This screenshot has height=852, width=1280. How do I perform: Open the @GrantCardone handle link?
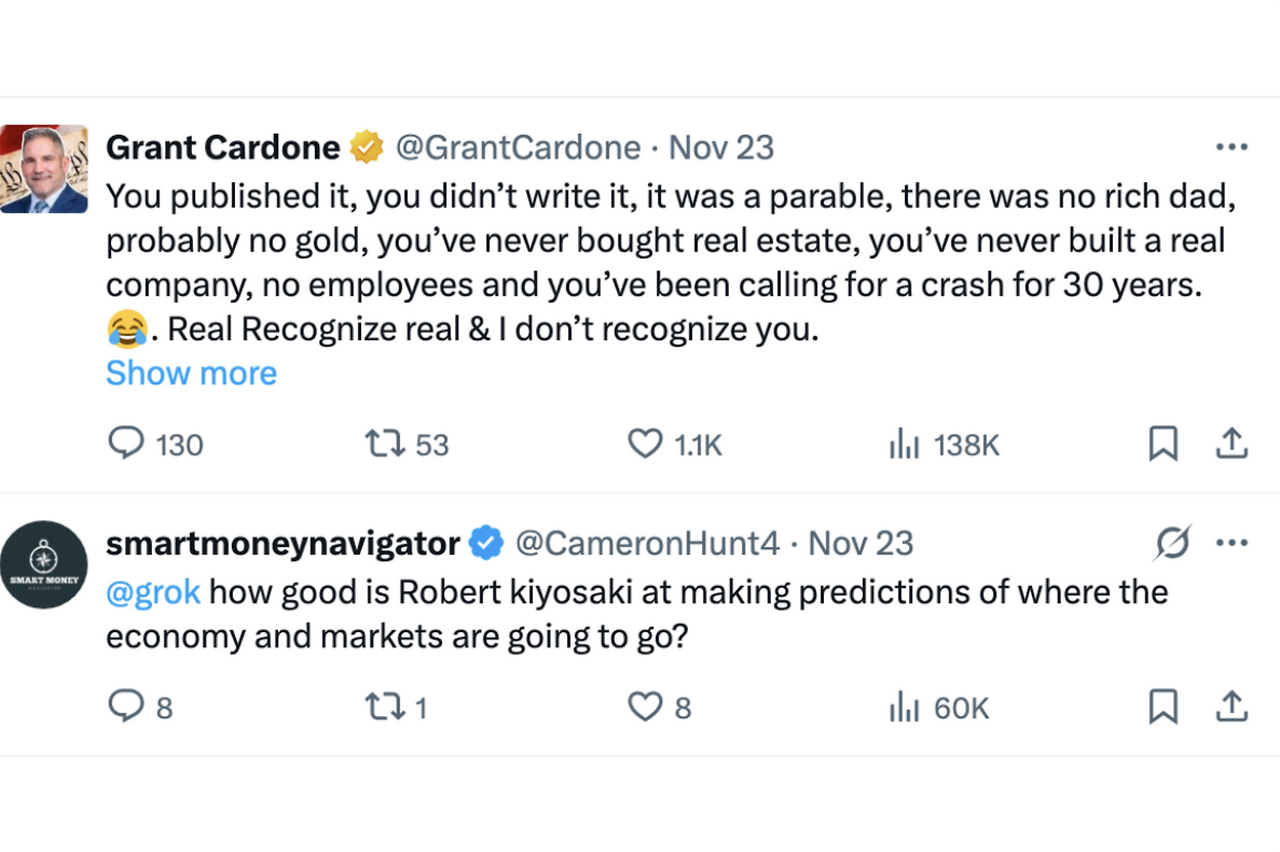[518, 148]
